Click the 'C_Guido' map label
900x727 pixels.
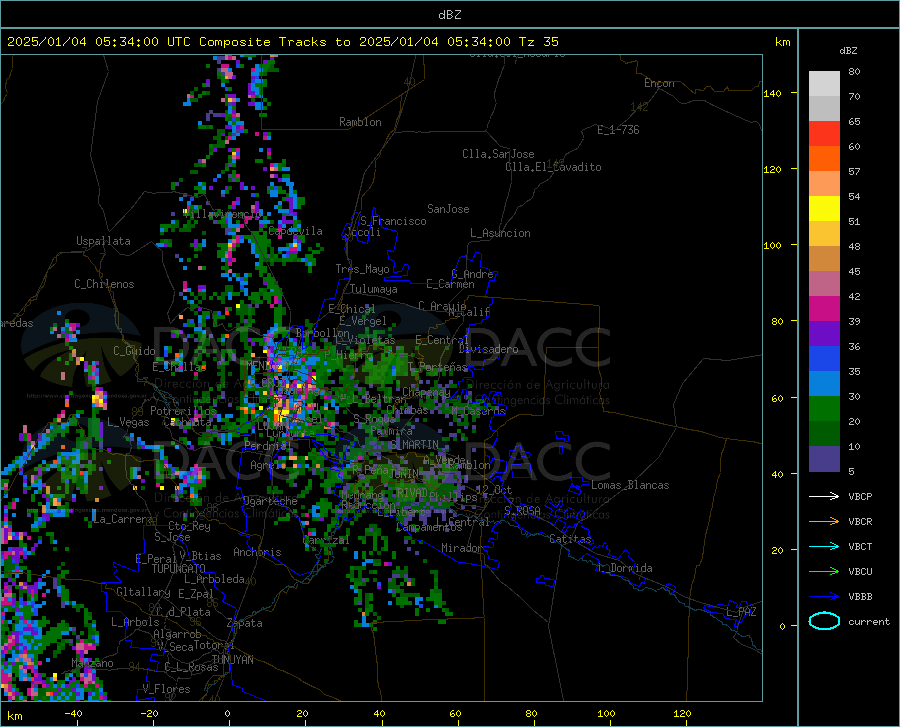(x=134, y=351)
